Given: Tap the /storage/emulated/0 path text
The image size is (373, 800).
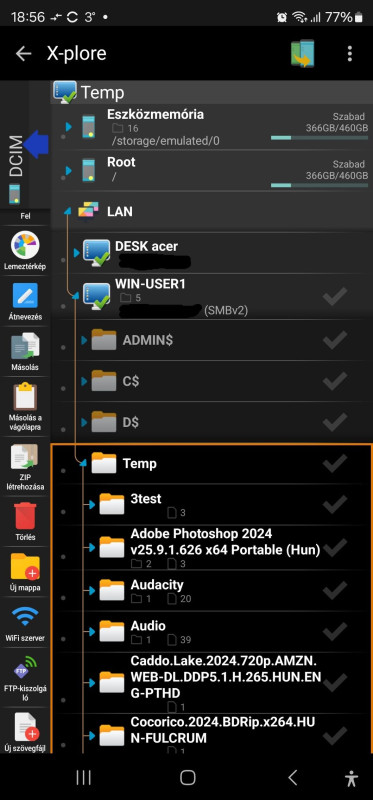Looking at the screenshot, I should coord(165,141).
